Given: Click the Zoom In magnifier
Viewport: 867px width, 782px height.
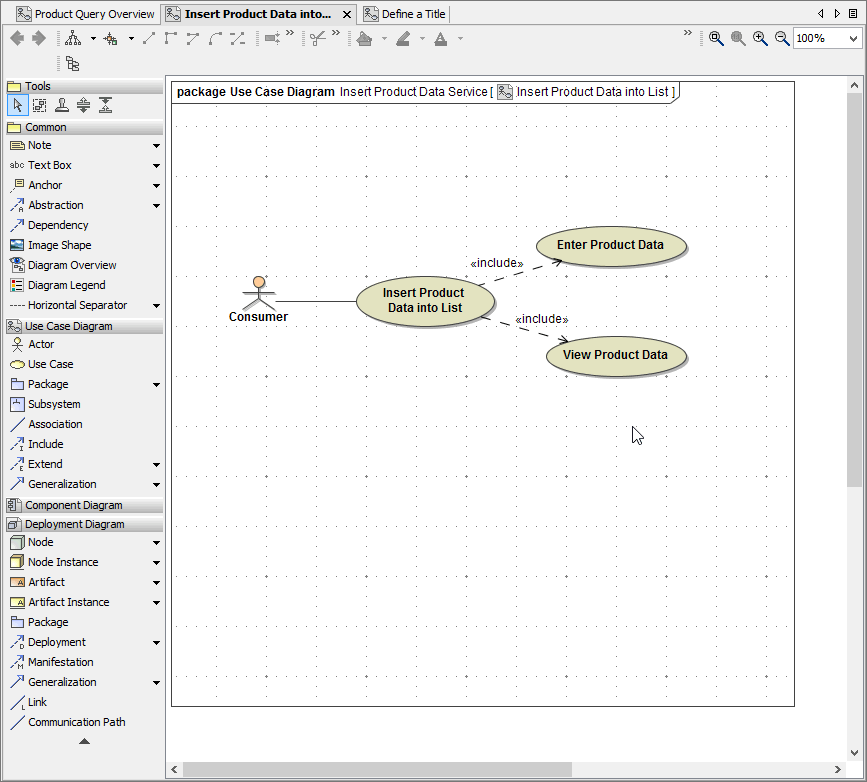Looking at the screenshot, I should point(760,38).
